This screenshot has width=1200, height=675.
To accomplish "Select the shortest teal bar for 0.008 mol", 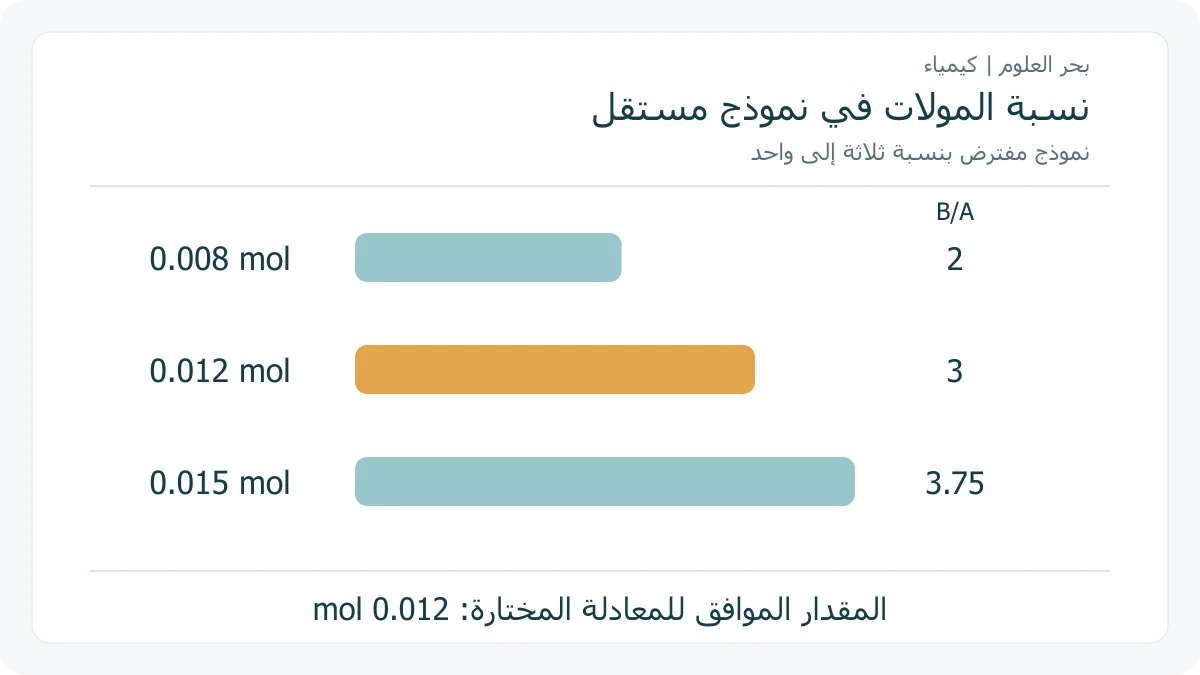I will coord(488,258).
